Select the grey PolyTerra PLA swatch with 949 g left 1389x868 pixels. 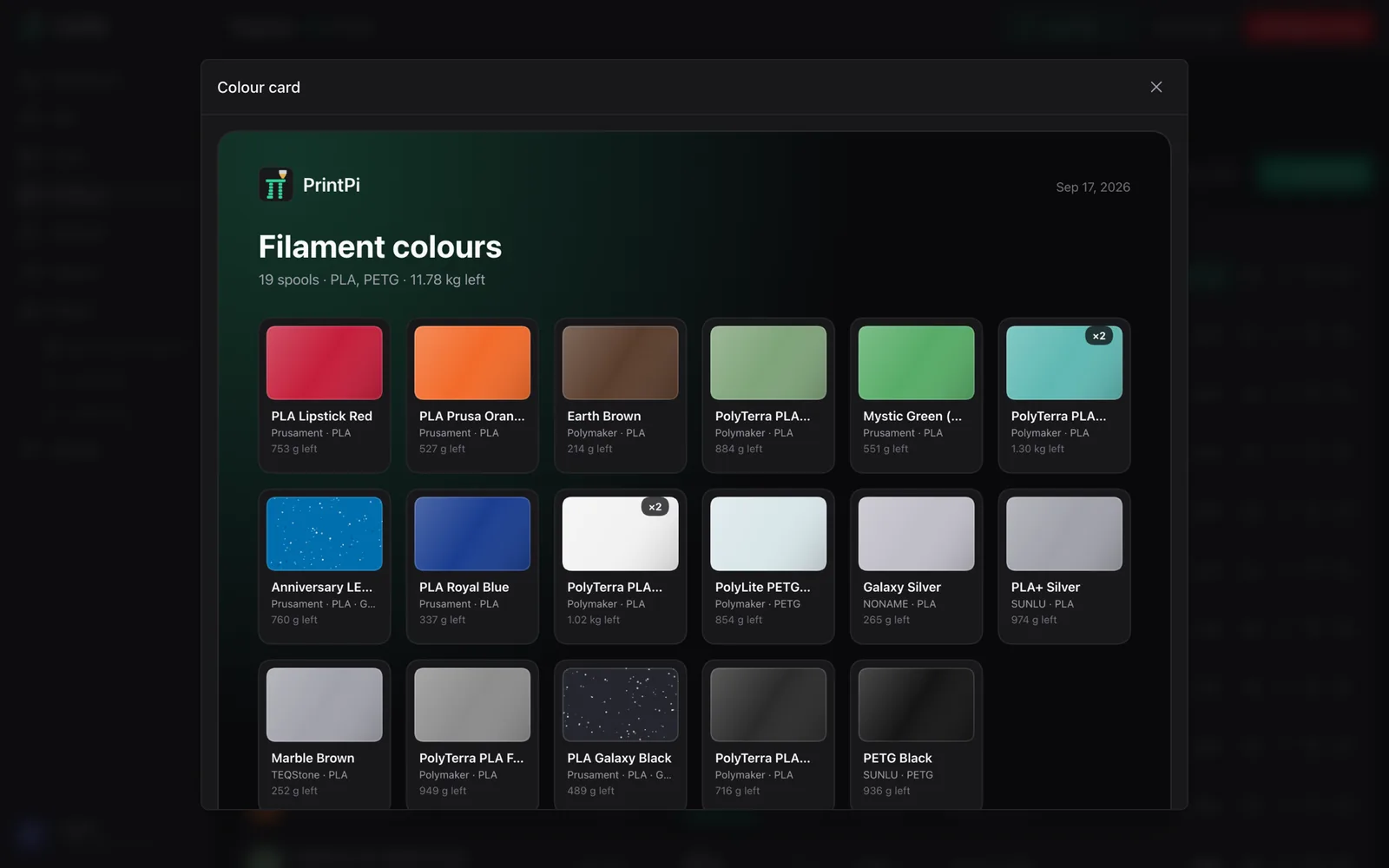472,705
